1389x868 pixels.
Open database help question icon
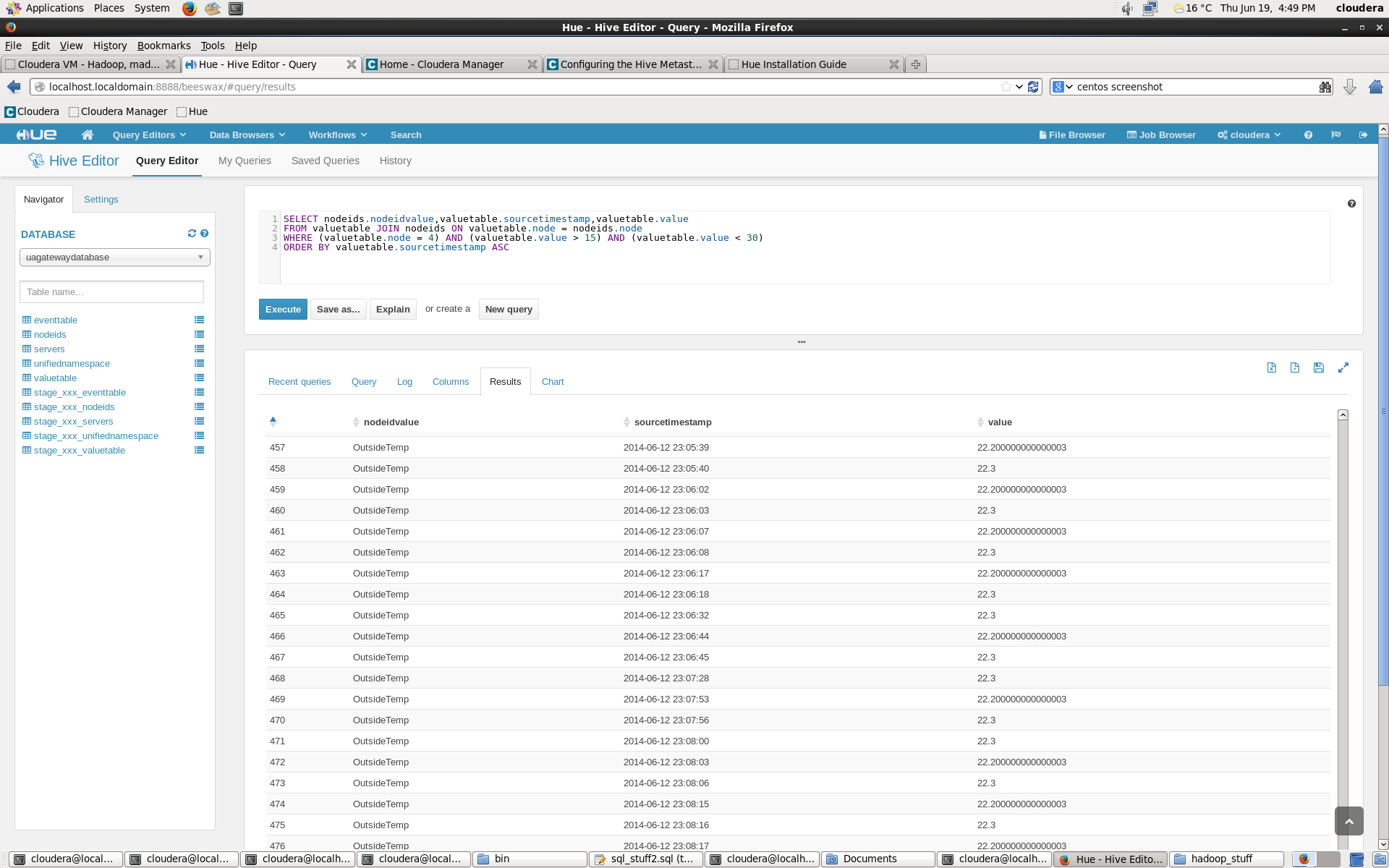[x=205, y=234]
